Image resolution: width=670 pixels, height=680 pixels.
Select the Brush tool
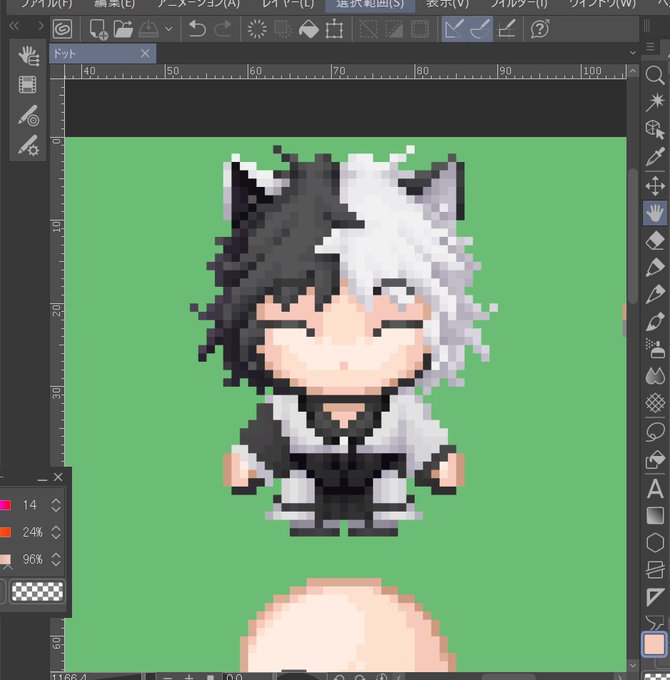[x=655, y=322]
